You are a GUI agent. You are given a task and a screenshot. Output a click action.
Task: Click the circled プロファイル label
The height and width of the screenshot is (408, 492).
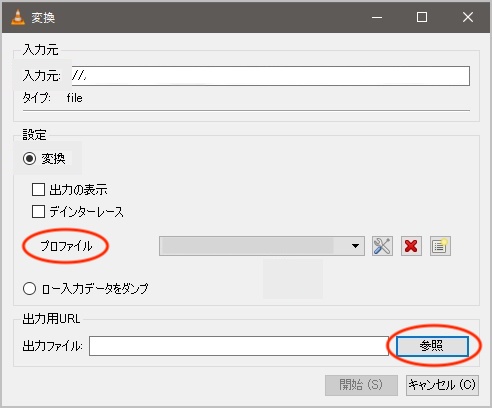[x=66, y=246]
